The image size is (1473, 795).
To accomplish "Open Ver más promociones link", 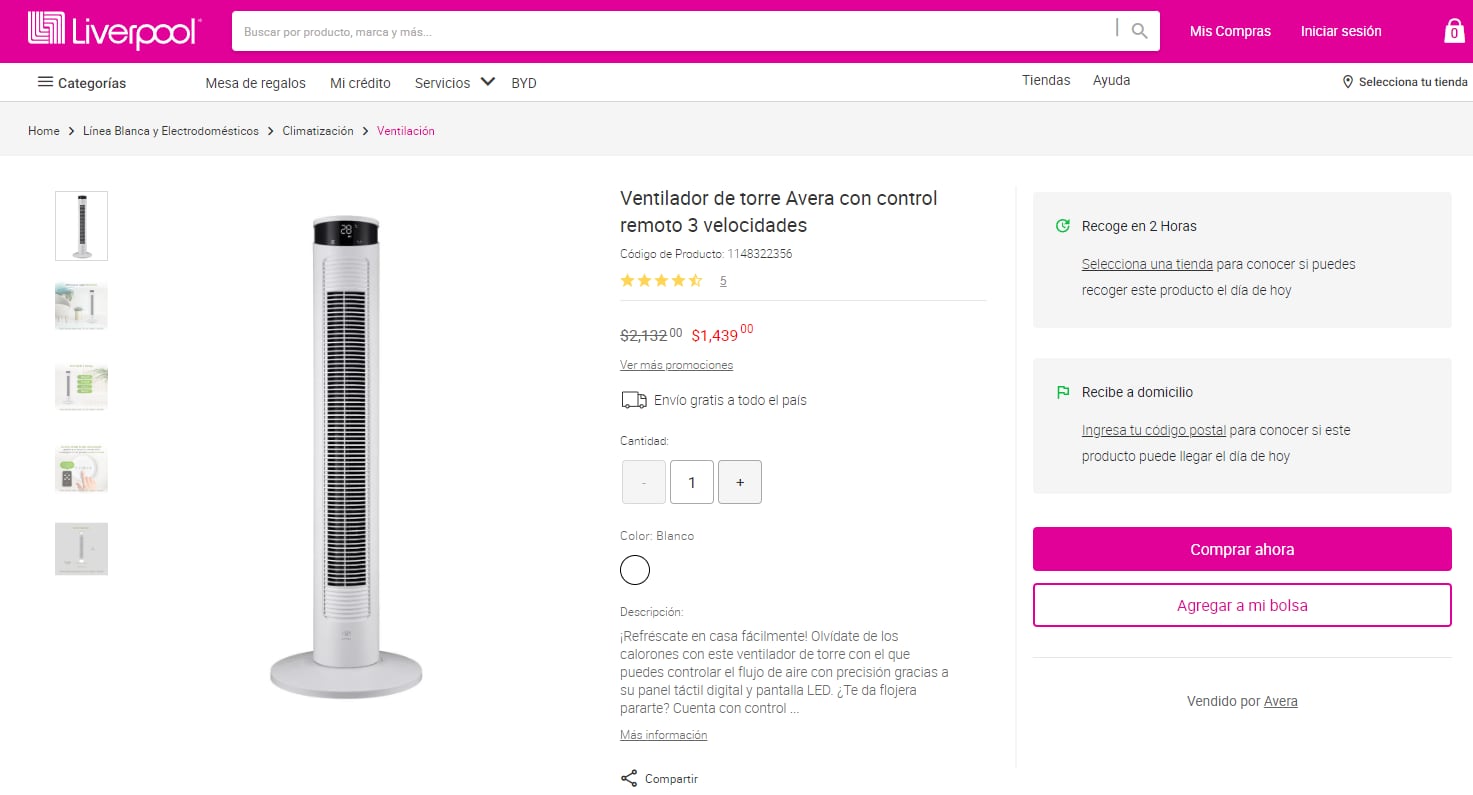I will pyautogui.click(x=676, y=365).
